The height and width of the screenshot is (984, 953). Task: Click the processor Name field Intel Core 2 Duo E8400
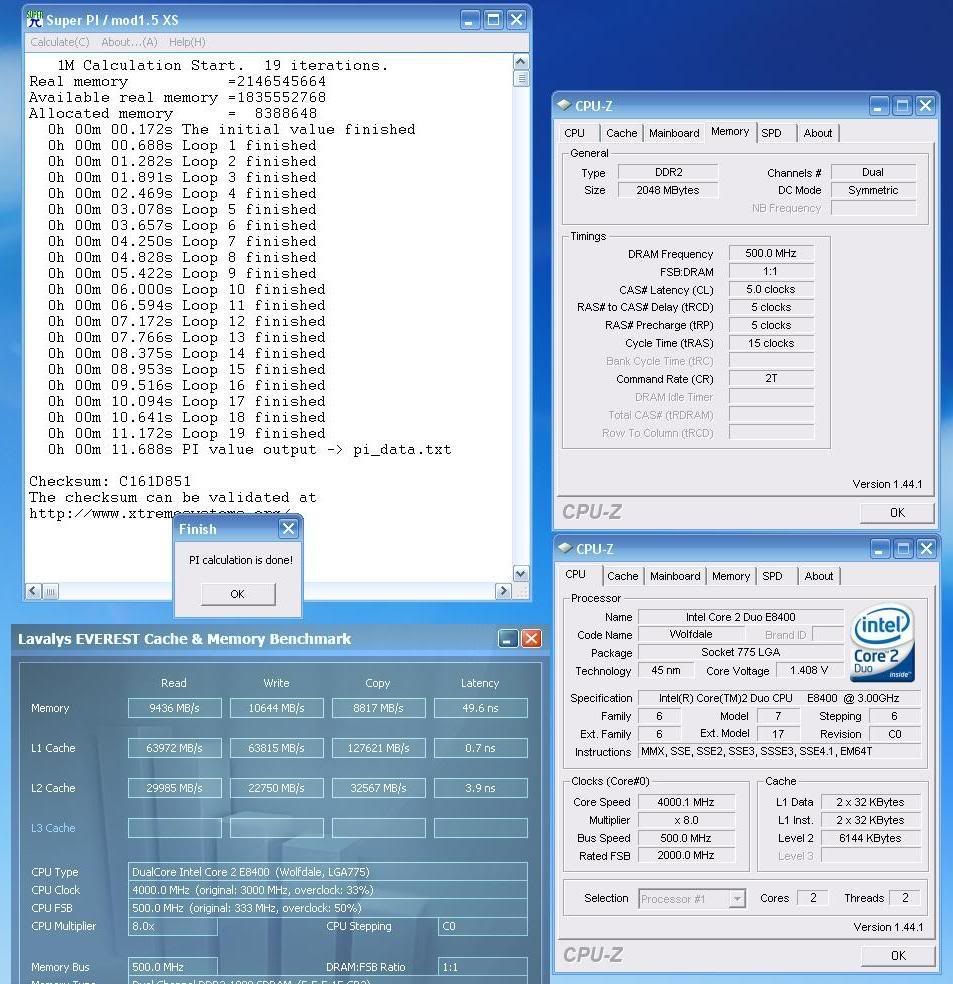pos(740,617)
